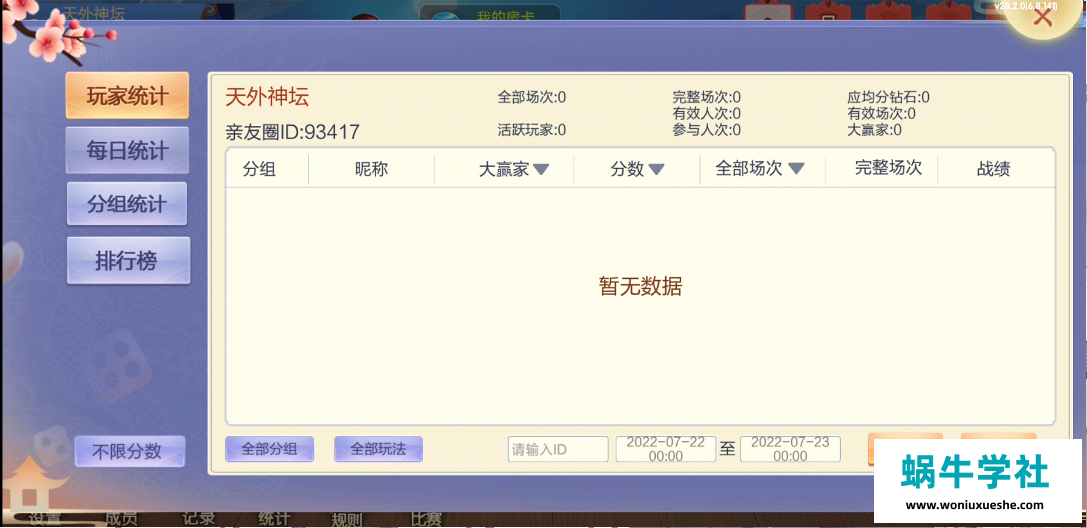Open the 全部玩法 game mode filter
The image size is (1087, 528).
[378, 449]
